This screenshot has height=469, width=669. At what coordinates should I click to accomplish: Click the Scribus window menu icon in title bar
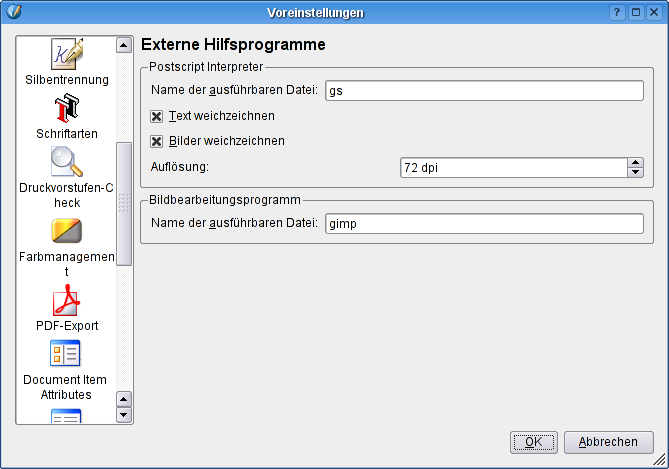pyautogui.click(x=12, y=12)
